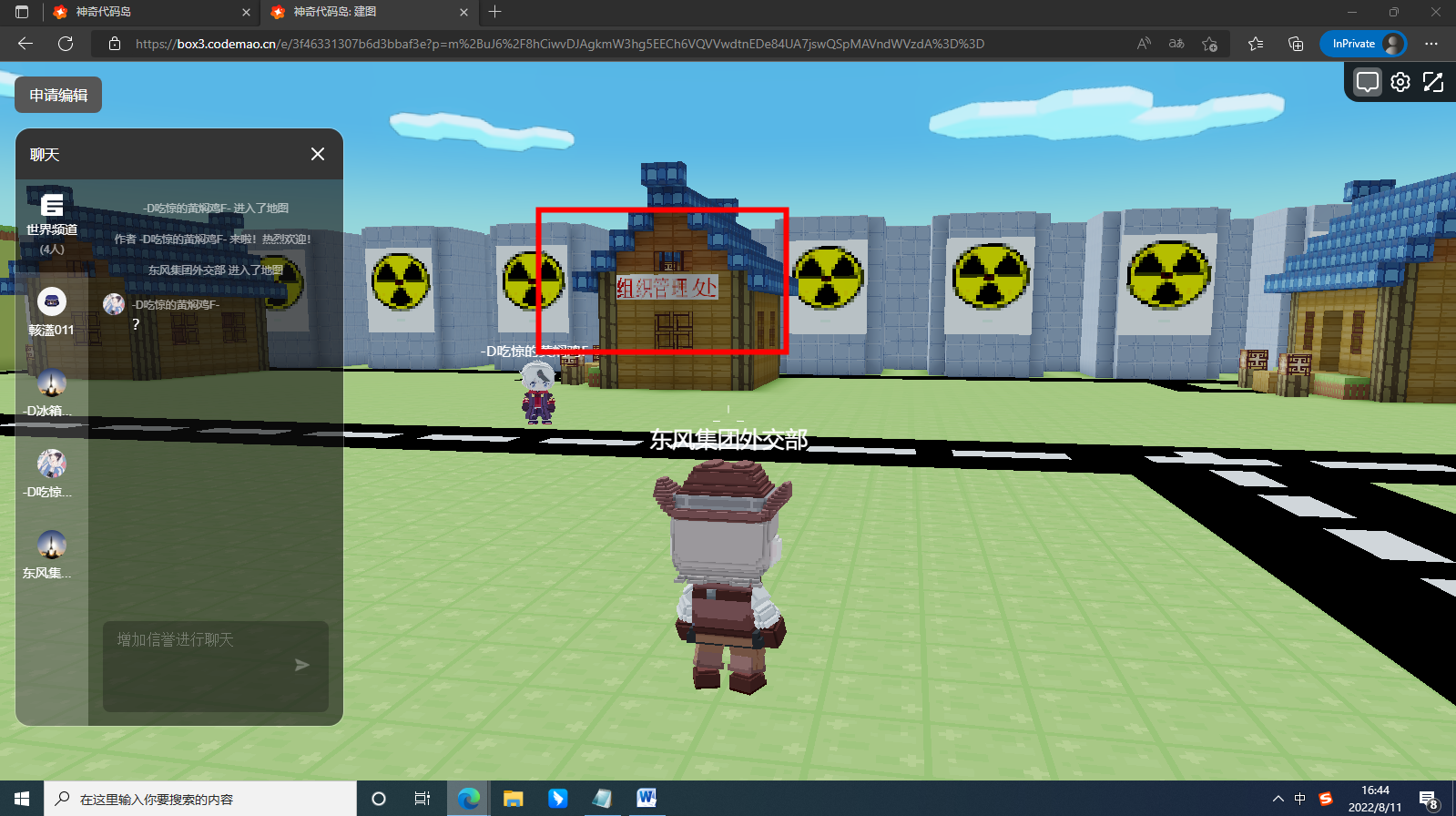1456x816 pixels.
Task: Click the 东风集团外交部 进入了地图 message
Action: 216,270
